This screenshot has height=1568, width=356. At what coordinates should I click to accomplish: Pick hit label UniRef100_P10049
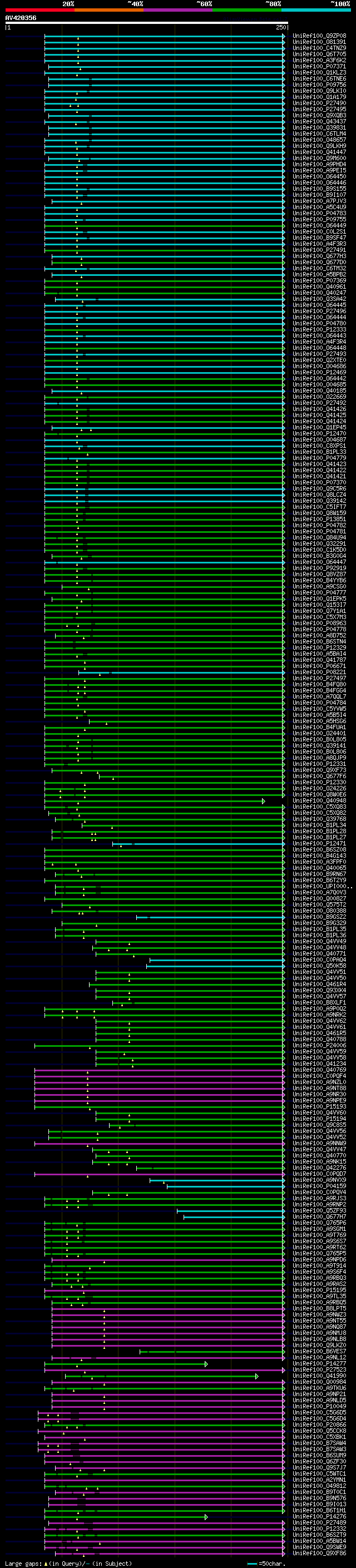(x=319, y=1407)
